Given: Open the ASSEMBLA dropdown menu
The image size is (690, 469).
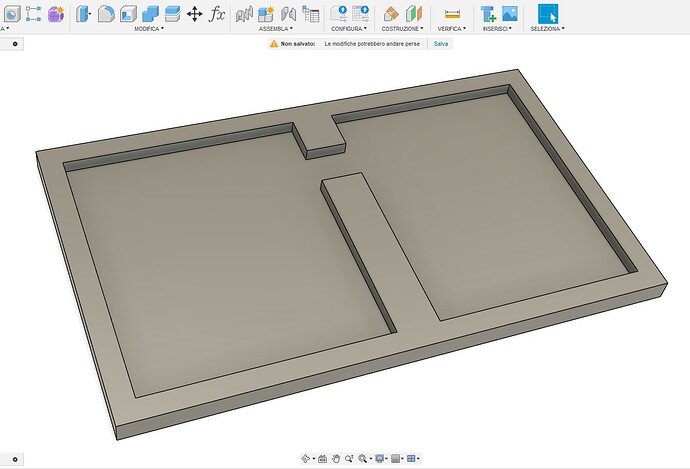Looking at the screenshot, I should (x=275, y=29).
